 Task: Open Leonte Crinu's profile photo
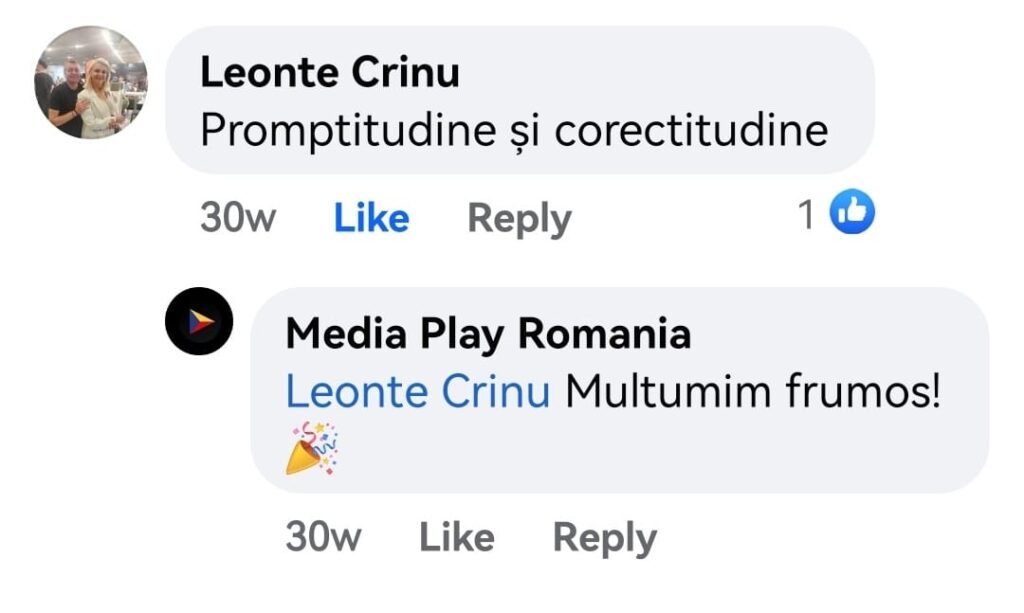coord(91,83)
